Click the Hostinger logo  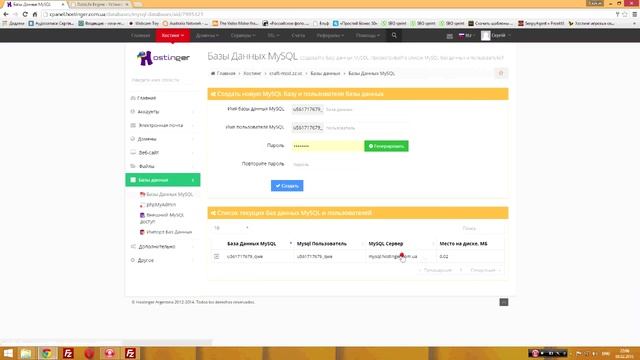click(163, 58)
